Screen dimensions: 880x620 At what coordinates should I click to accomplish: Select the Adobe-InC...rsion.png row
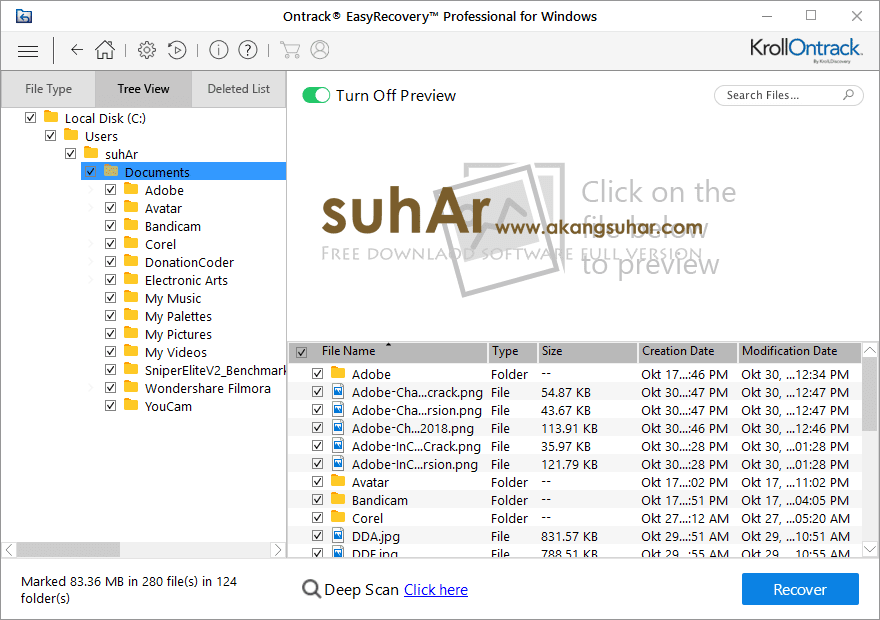click(575, 464)
